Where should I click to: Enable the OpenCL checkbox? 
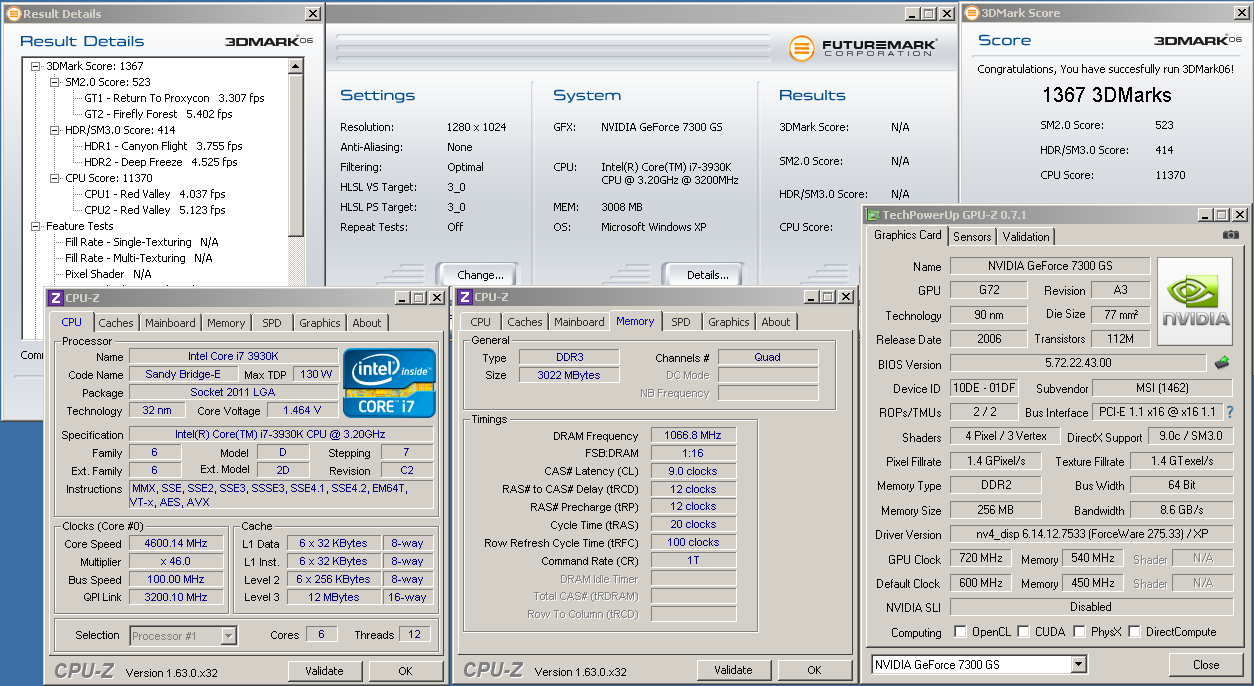[x=960, y=632]
